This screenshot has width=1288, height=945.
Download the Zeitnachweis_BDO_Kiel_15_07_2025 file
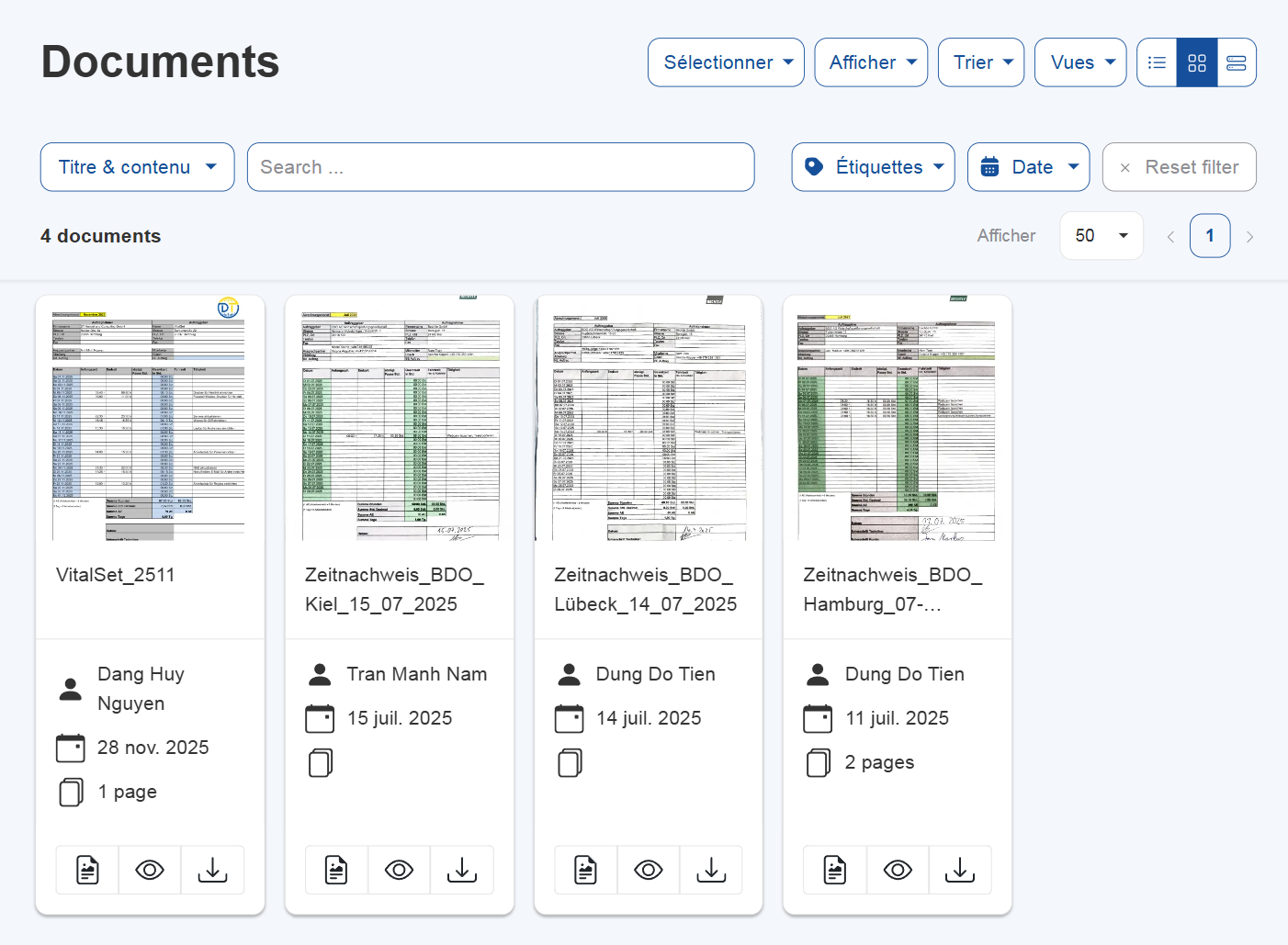[462, 870]
